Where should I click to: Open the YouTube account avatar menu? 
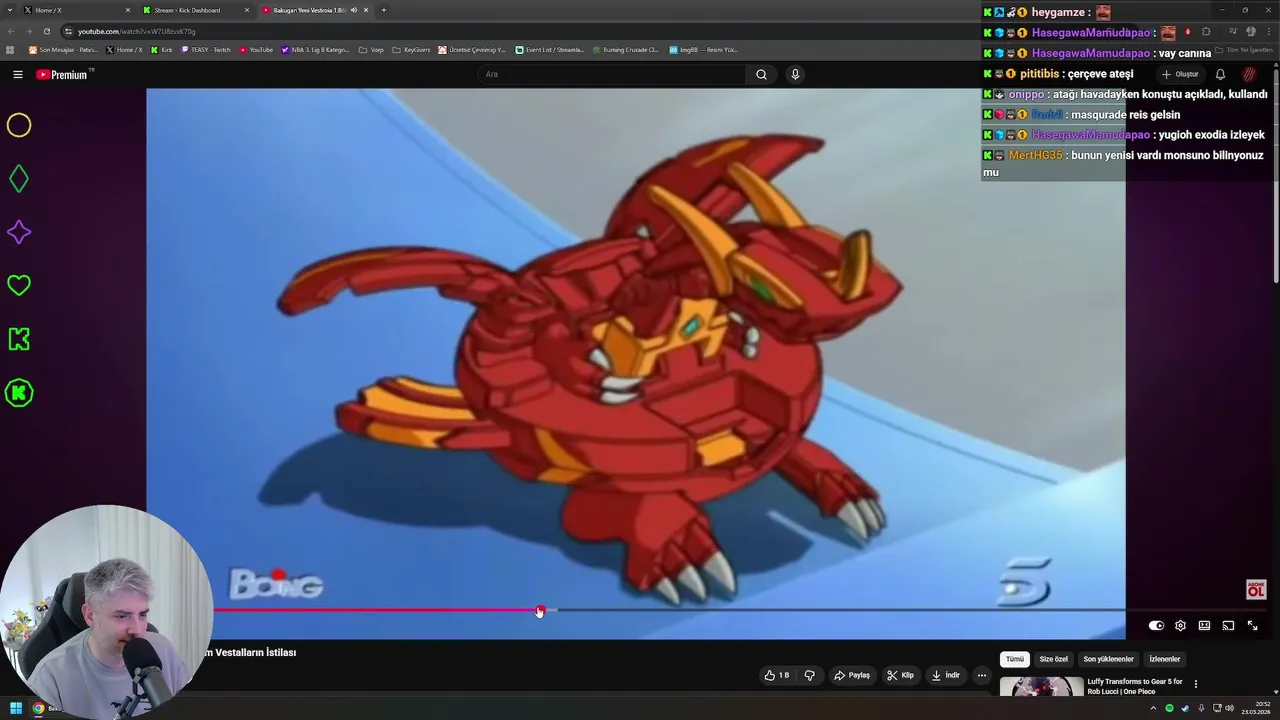pos(1249,74)
